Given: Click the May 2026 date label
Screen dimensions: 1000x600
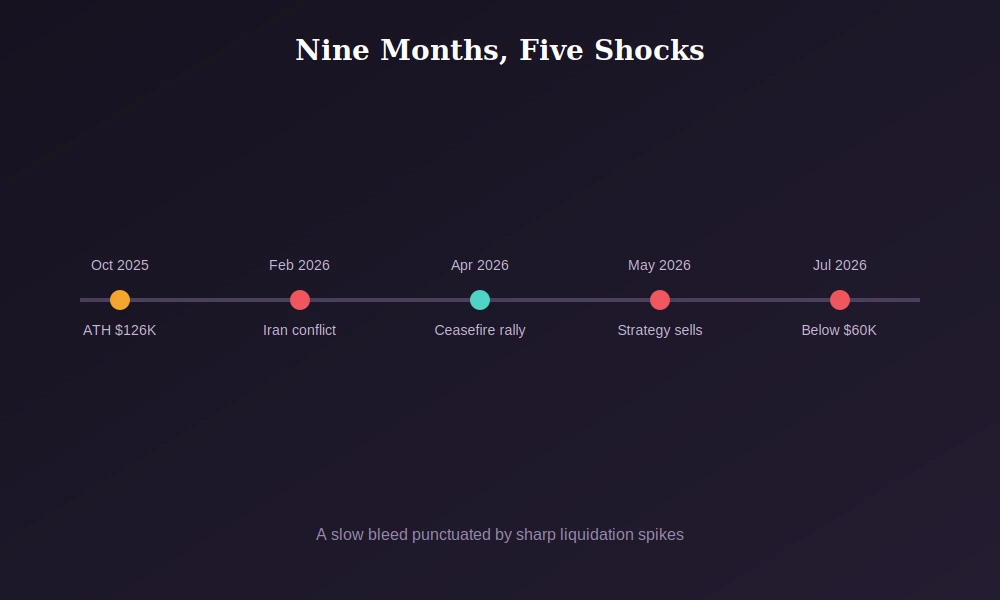Looking at the screenshot, I should pos(659,265).
